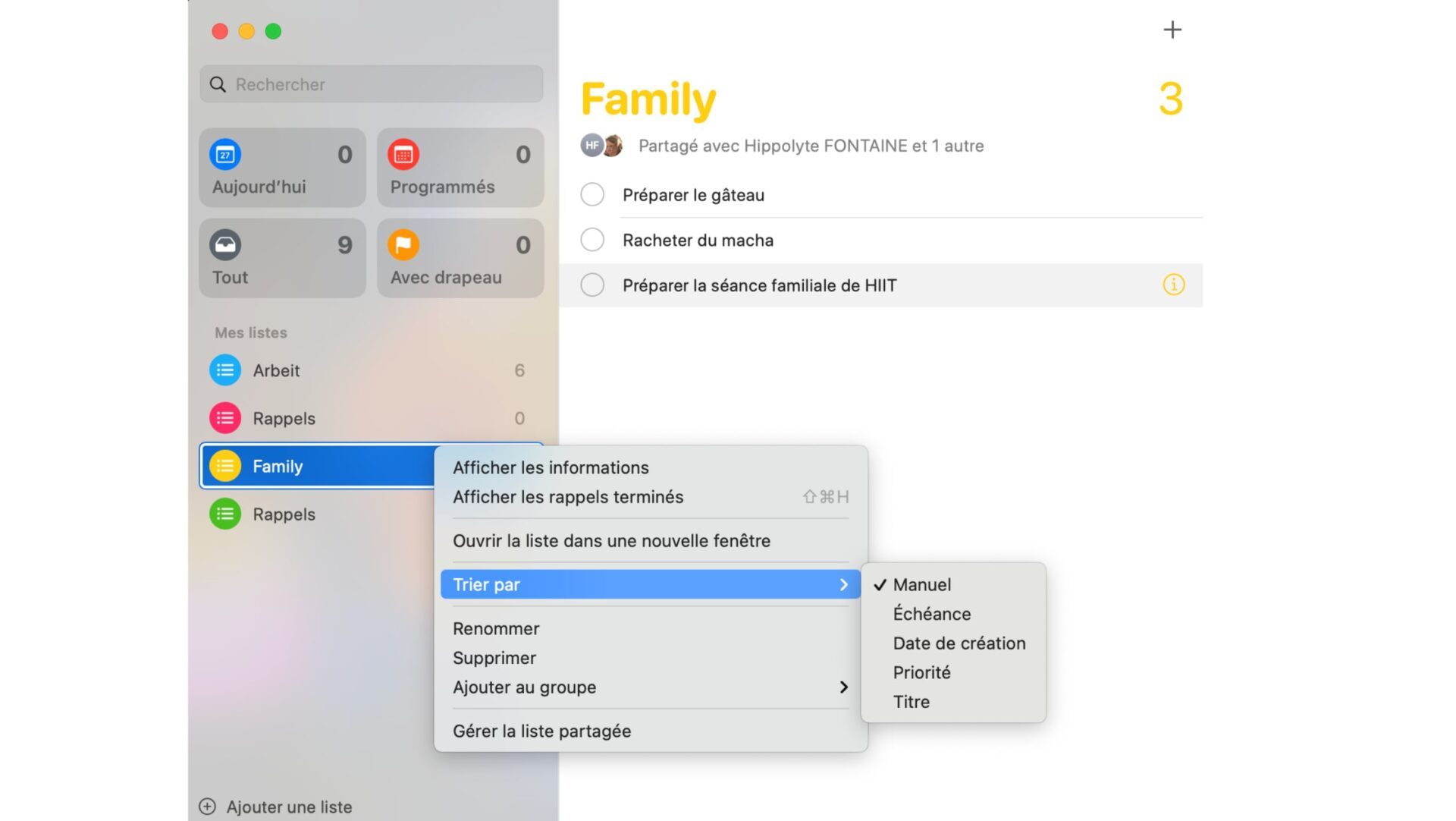This screenshot has width=1456, height=821.
Task: Sort the list by Date de création
Action: tap(954, 643)
